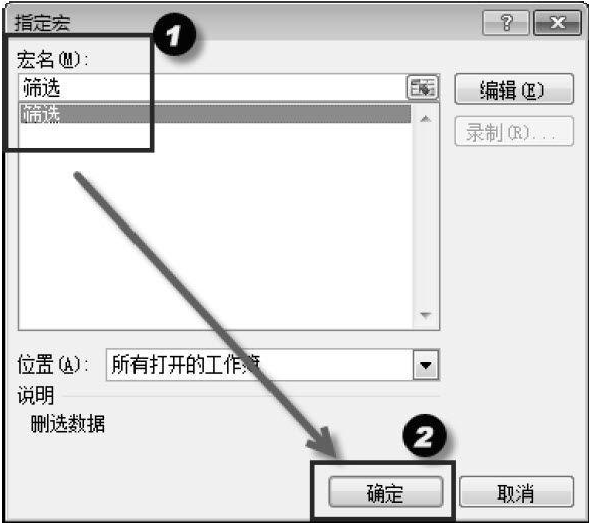Click the macro list scroll-up arrow
Viewport: 589px width, 523px height.
[x=425, y=119]
